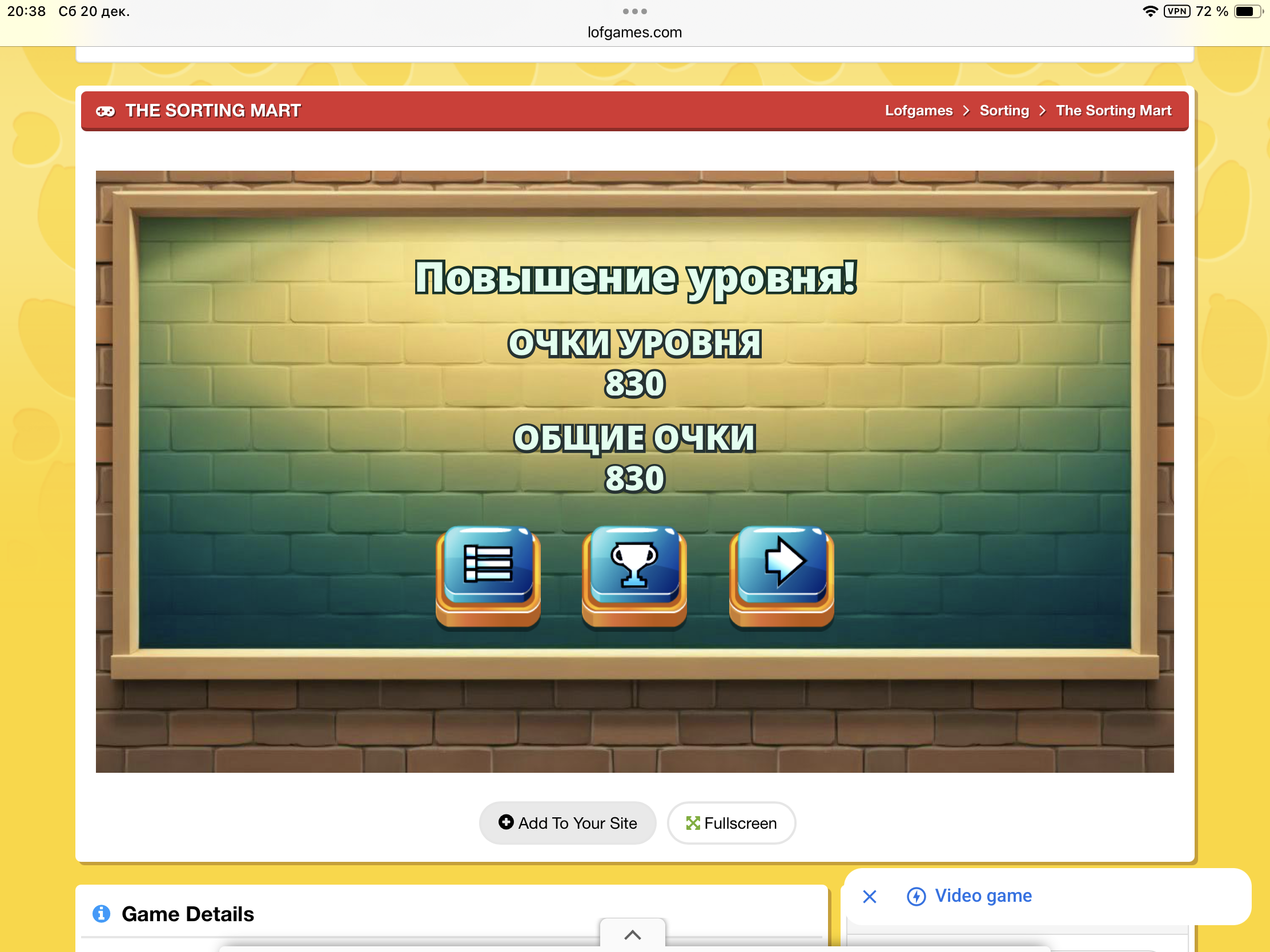
Task: Tap the lightning icon beside Video game
Action: tap(916, 896)
